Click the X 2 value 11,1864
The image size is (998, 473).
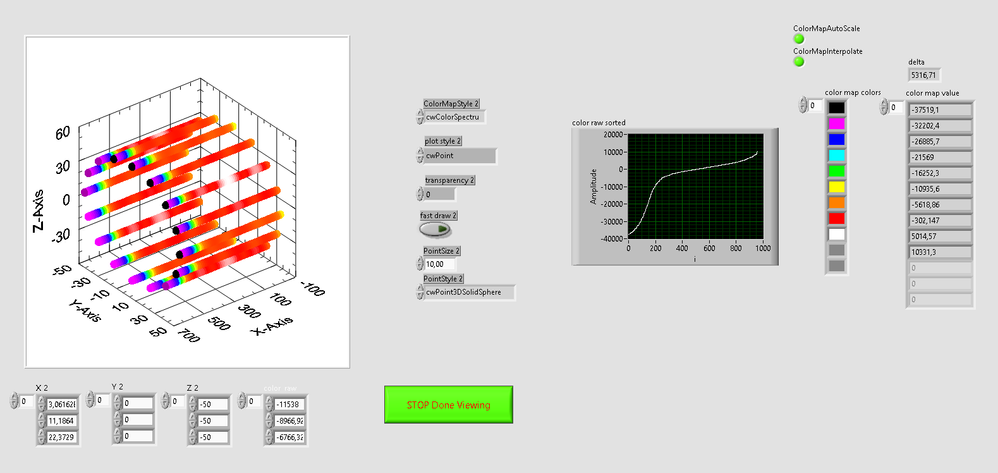pos(62,420)
